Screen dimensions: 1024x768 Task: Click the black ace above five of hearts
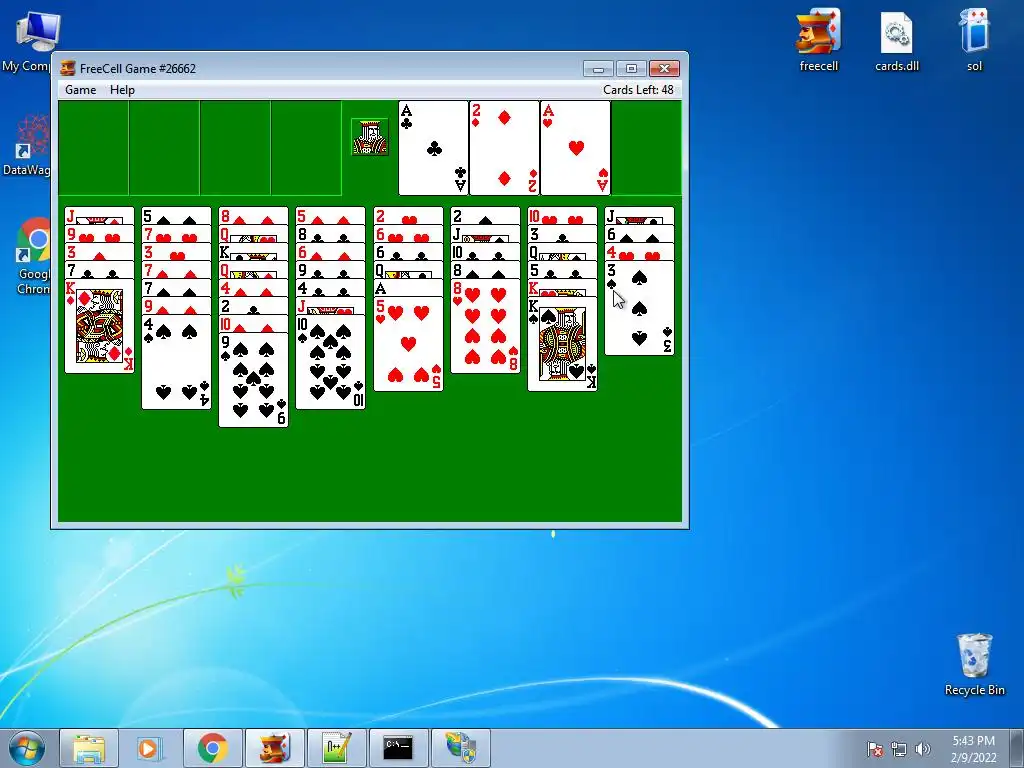(408, 287)
